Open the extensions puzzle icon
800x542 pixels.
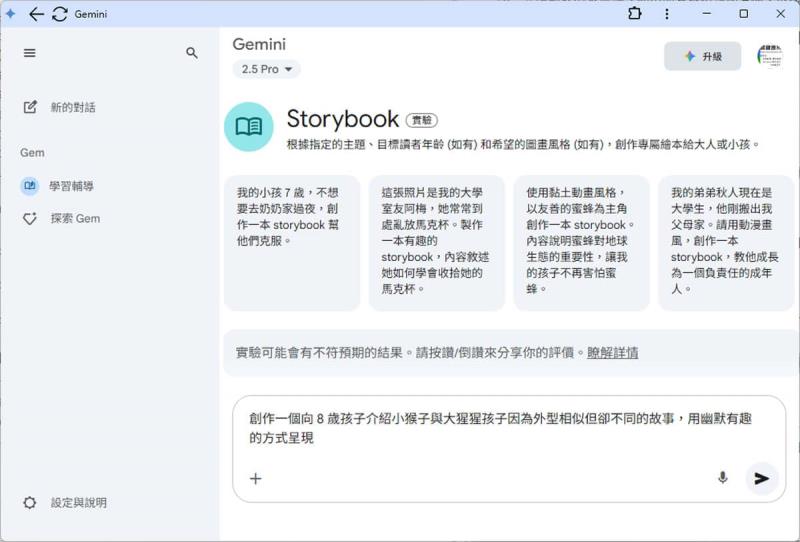635,14
